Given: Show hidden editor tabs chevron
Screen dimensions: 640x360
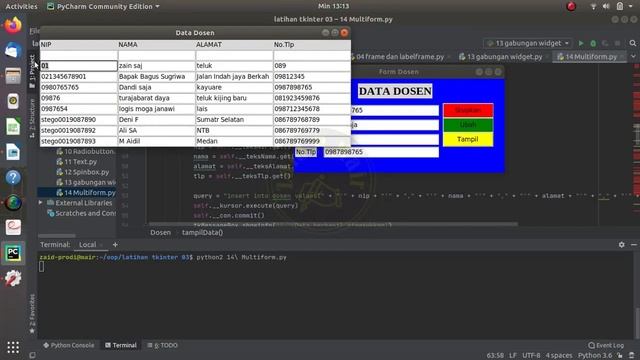Looking at the screenshot, I should (633, 57).
